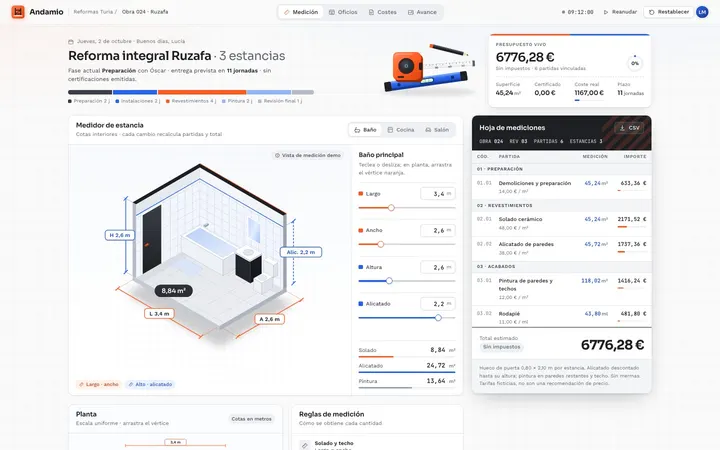Click the L 3,4 m dimension label
The height and width of the screenshot is (450, 720).
(159, 314)
